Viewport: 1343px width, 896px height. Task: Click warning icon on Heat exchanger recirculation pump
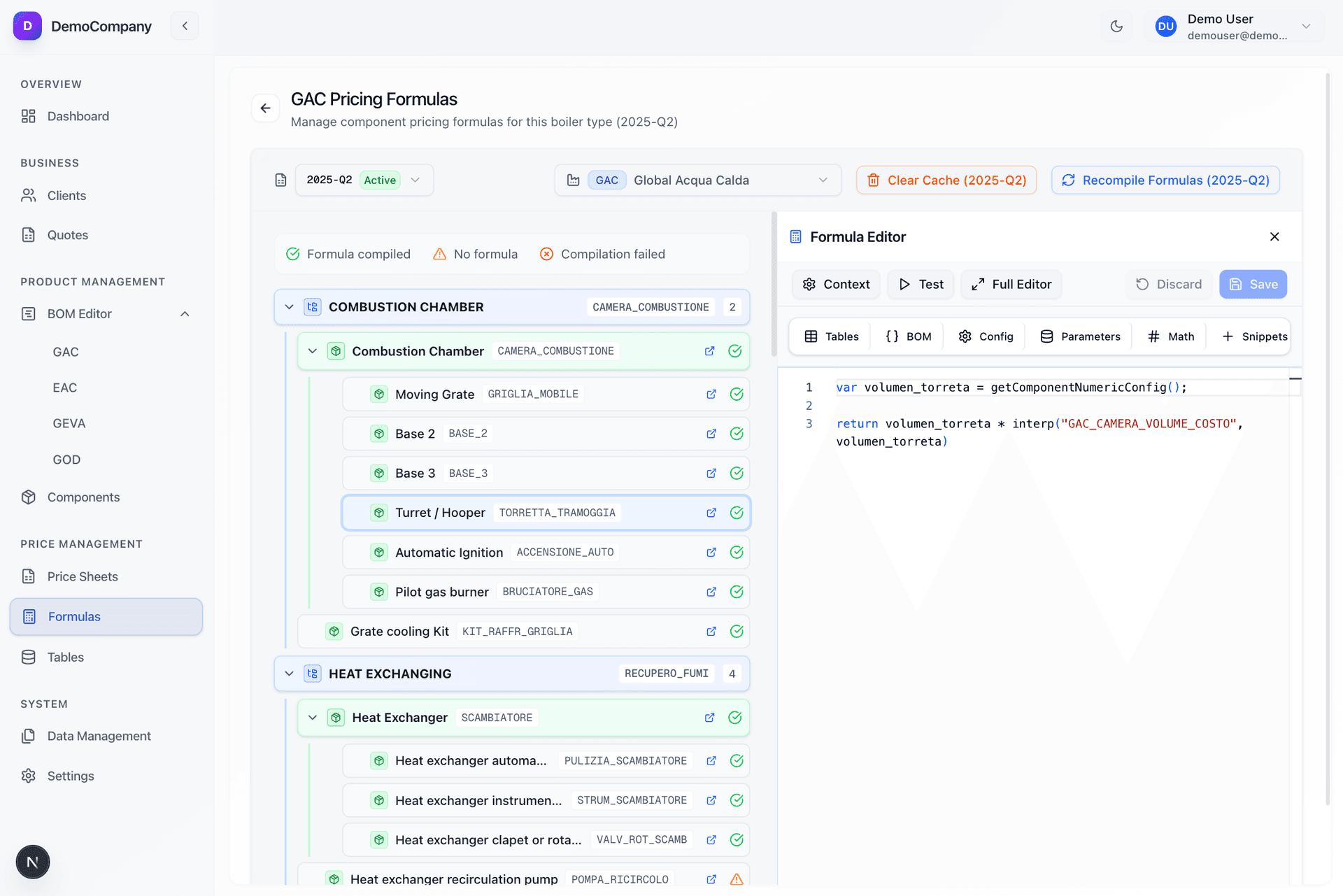point(737,879)
